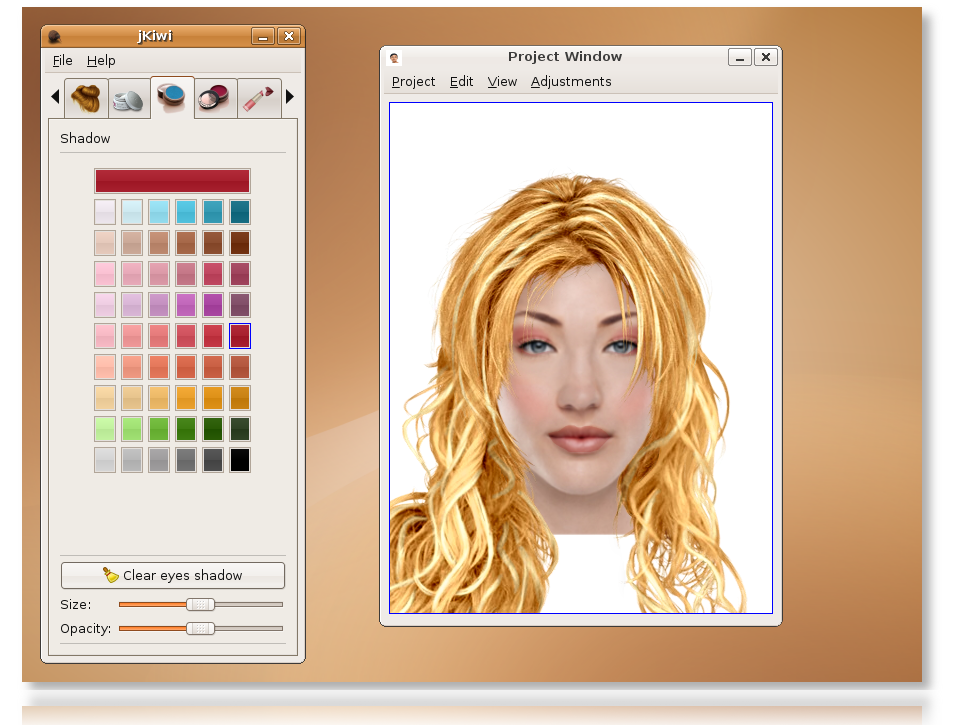Open the blush compact tab

[216, 98]
